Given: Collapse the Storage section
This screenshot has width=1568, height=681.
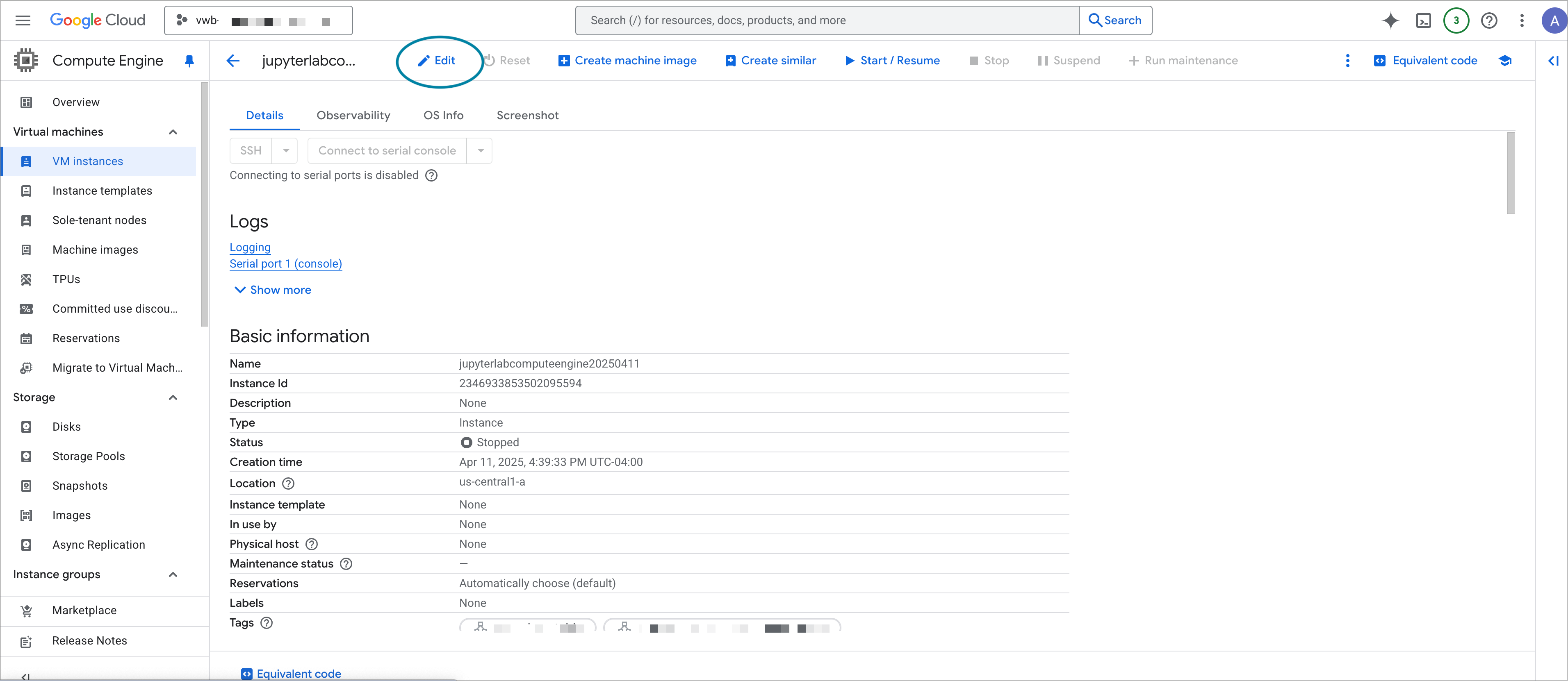Looking at the screenshot, I should tap(173, 397).
